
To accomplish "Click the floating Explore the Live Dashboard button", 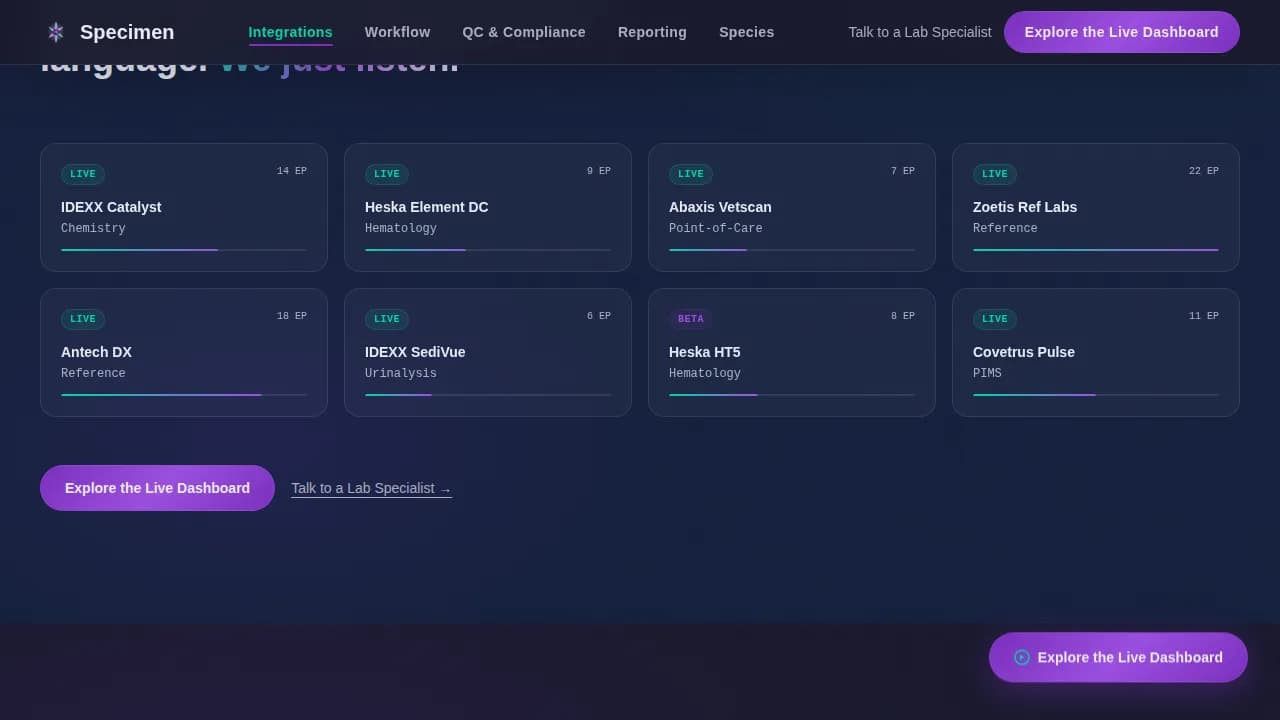I will coord(1118,657).
